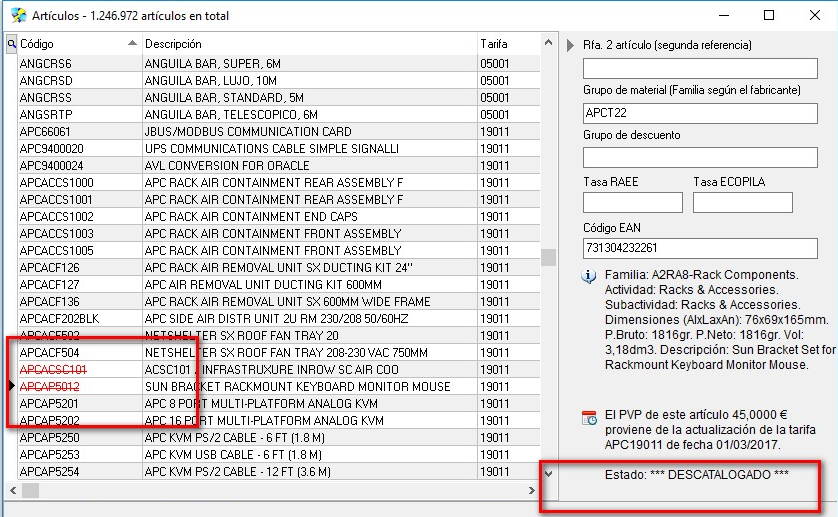Sort by the Descripción column header
The image size is (838, 517).
click(309, 44)
